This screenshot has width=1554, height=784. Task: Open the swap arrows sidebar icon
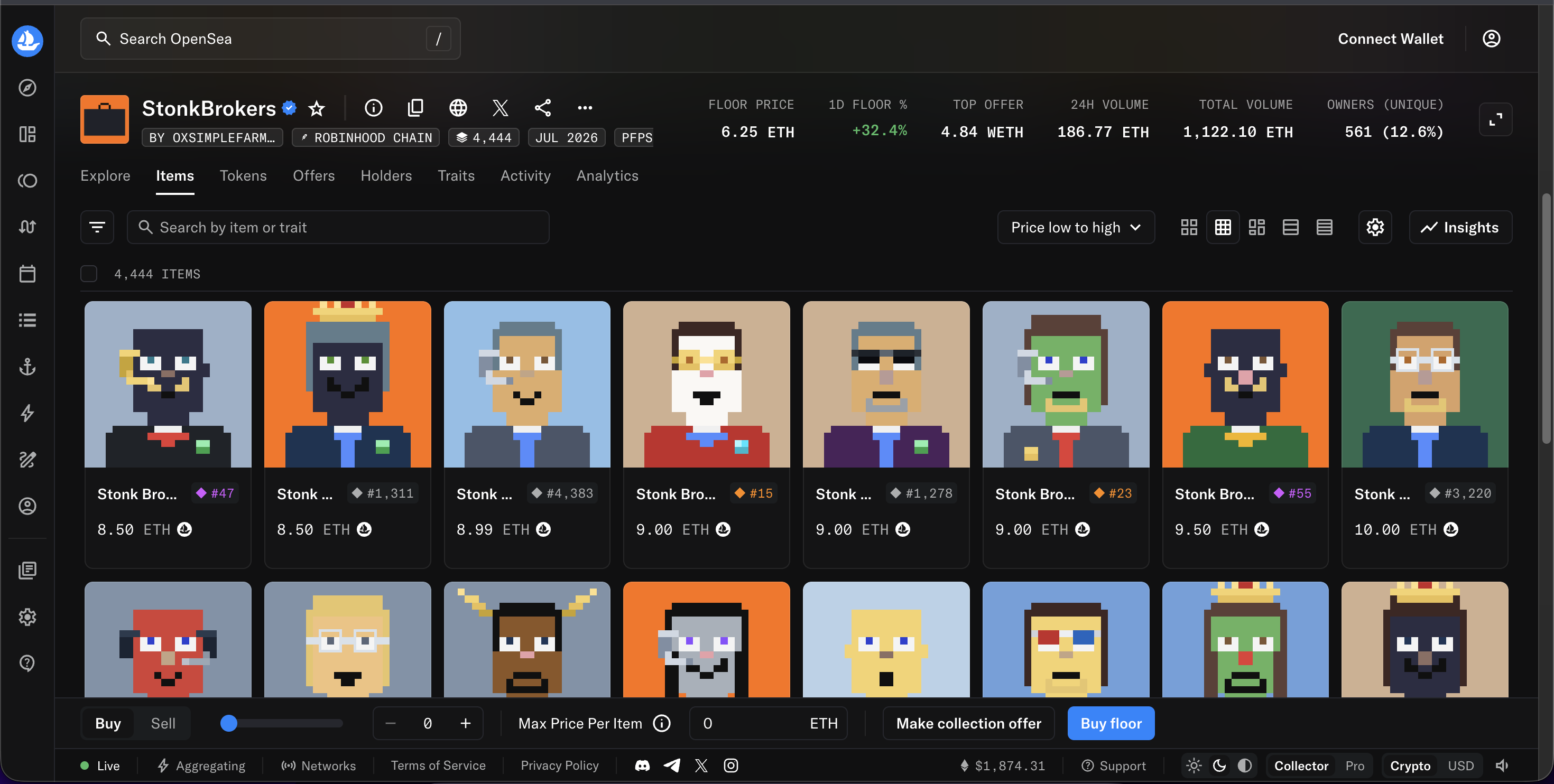(27, 227)
